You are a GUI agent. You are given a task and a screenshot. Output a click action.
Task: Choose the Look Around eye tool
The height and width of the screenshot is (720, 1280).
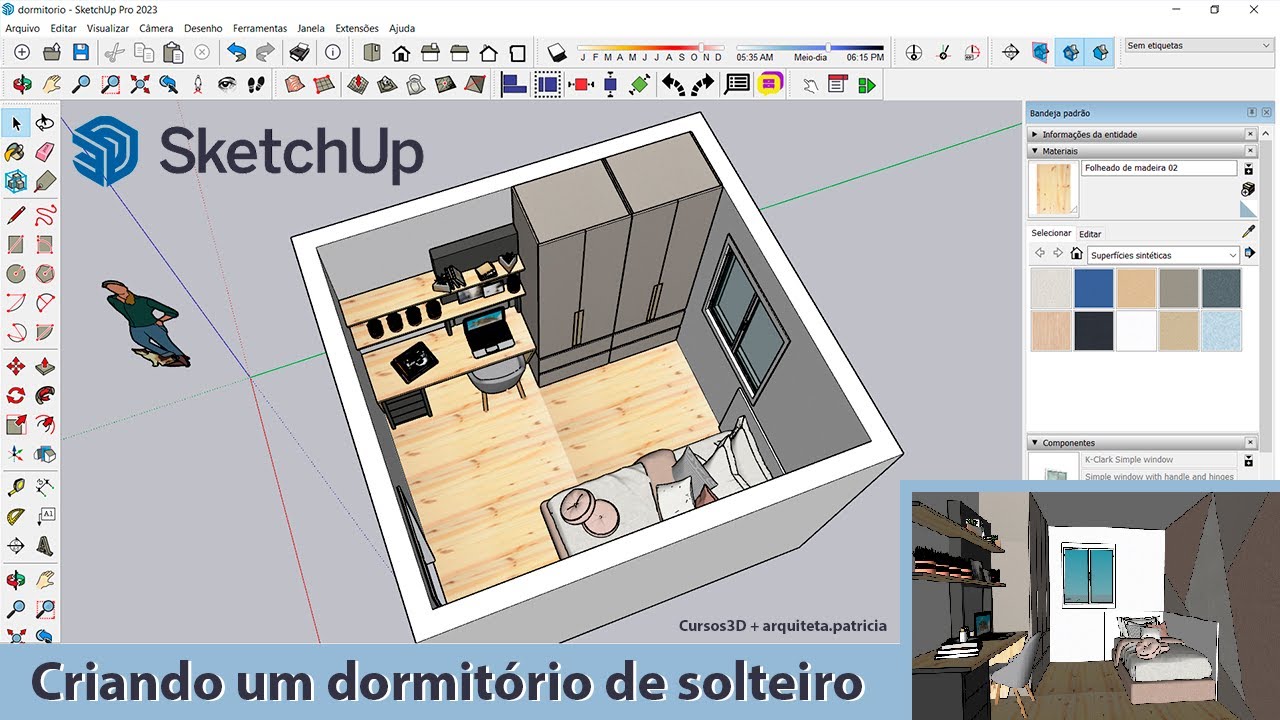coord(227,85)
